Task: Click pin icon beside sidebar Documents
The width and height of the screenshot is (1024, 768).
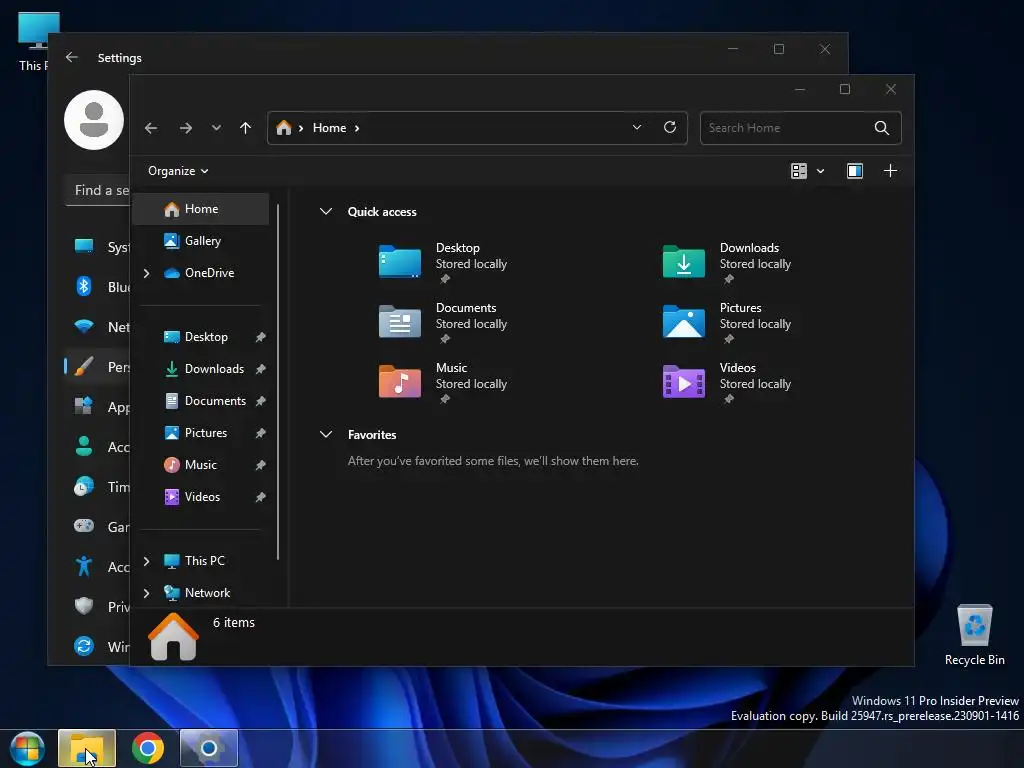Action: 261,401
